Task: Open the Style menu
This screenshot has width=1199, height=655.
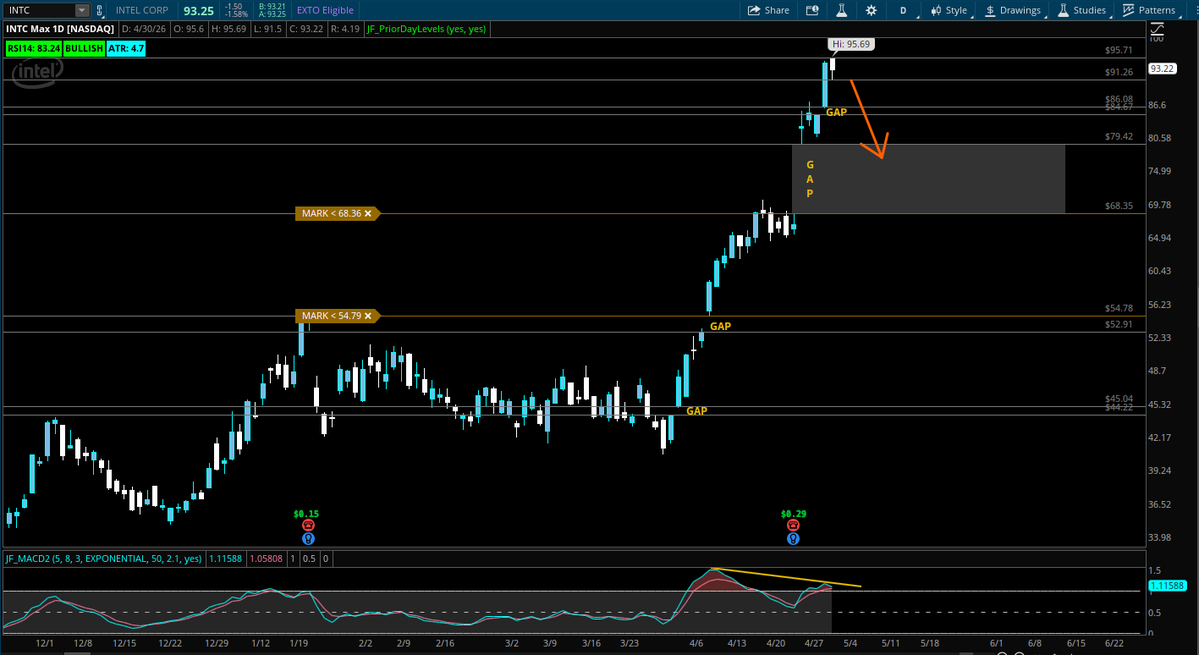Action: pyautogui.click(x=949, y=10)
